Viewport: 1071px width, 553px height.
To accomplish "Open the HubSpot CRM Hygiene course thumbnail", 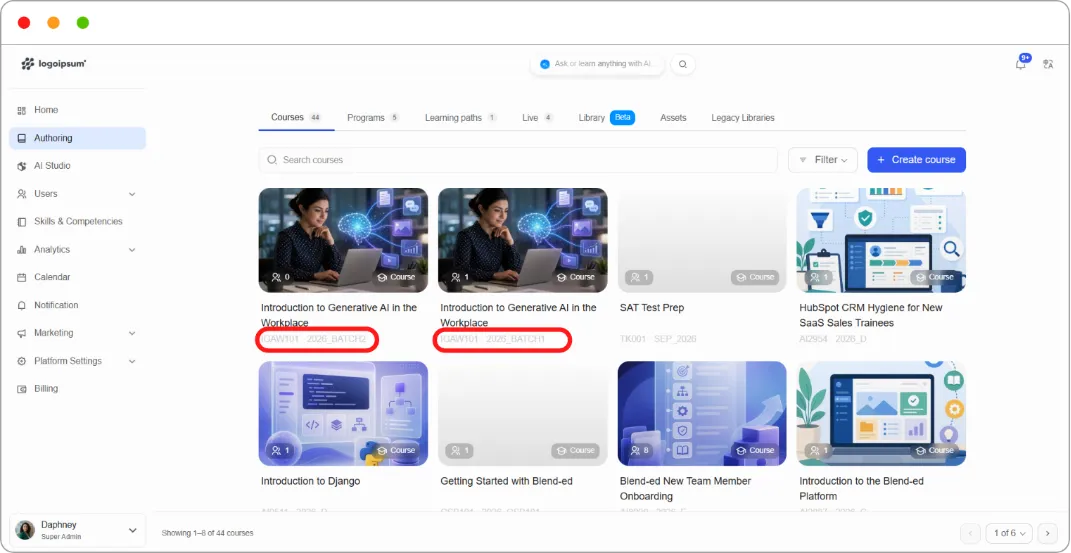I will coord(880,240).
